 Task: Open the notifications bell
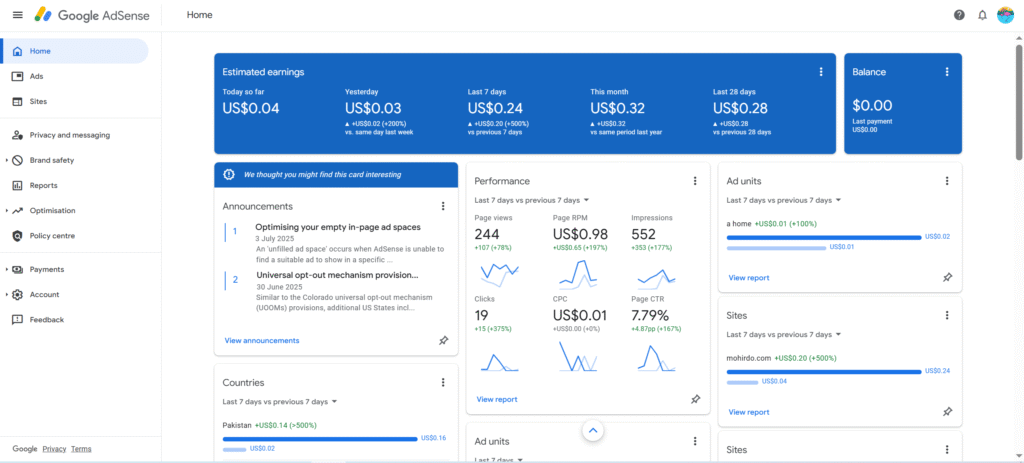click(982, 15)
